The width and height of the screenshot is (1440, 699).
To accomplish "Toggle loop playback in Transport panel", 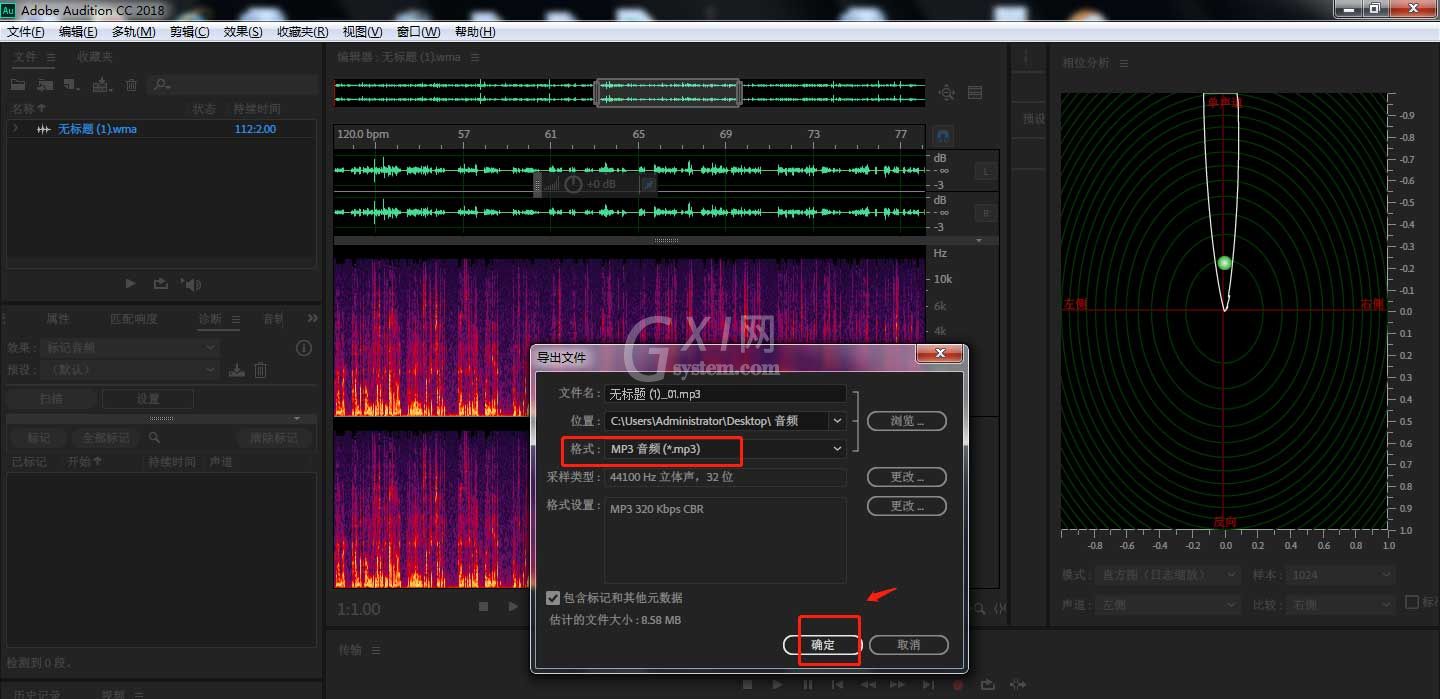I will (x=988, y=685).
